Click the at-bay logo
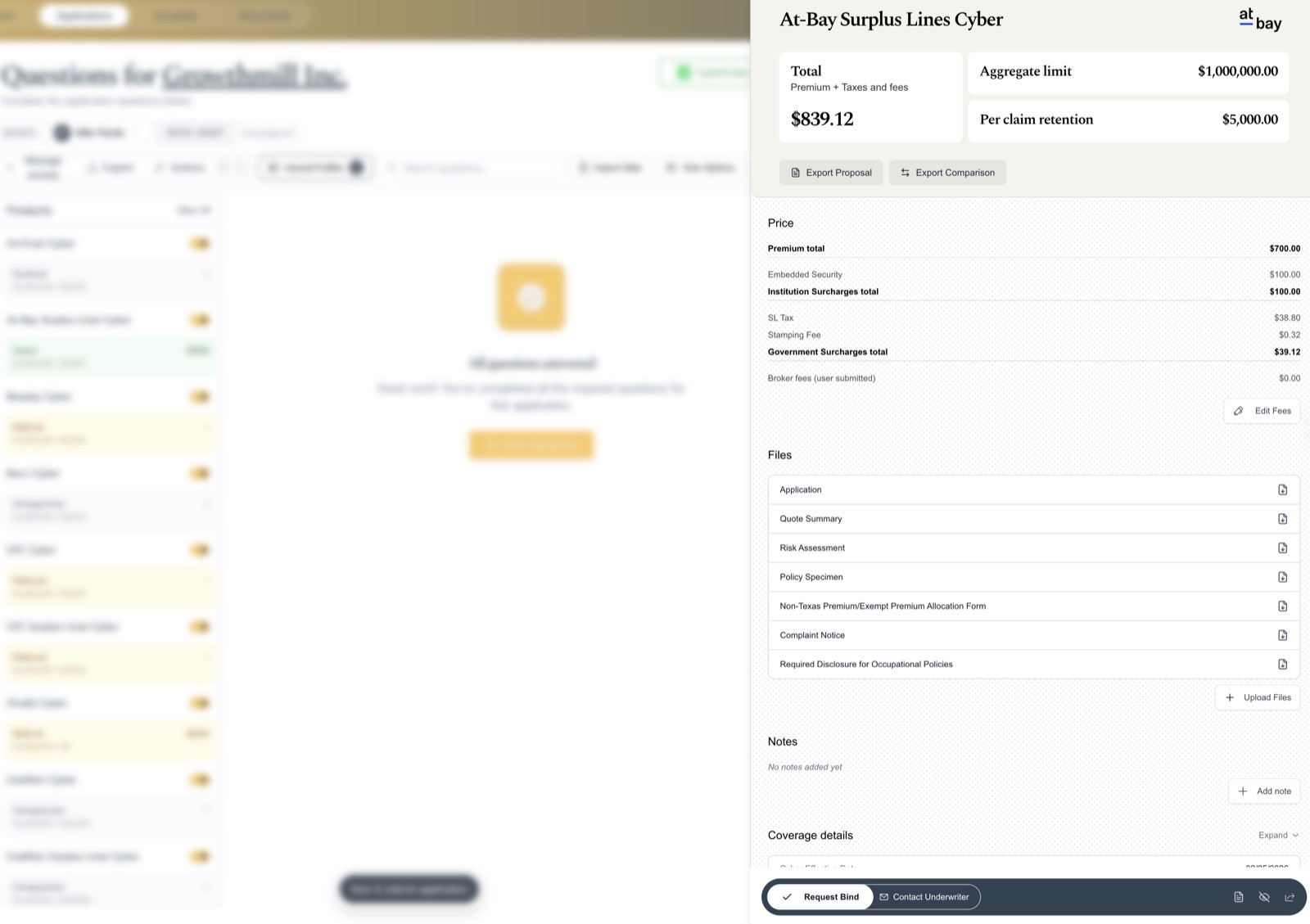The height and width of the screenshot is (924, 1310). pos(1260,20)
